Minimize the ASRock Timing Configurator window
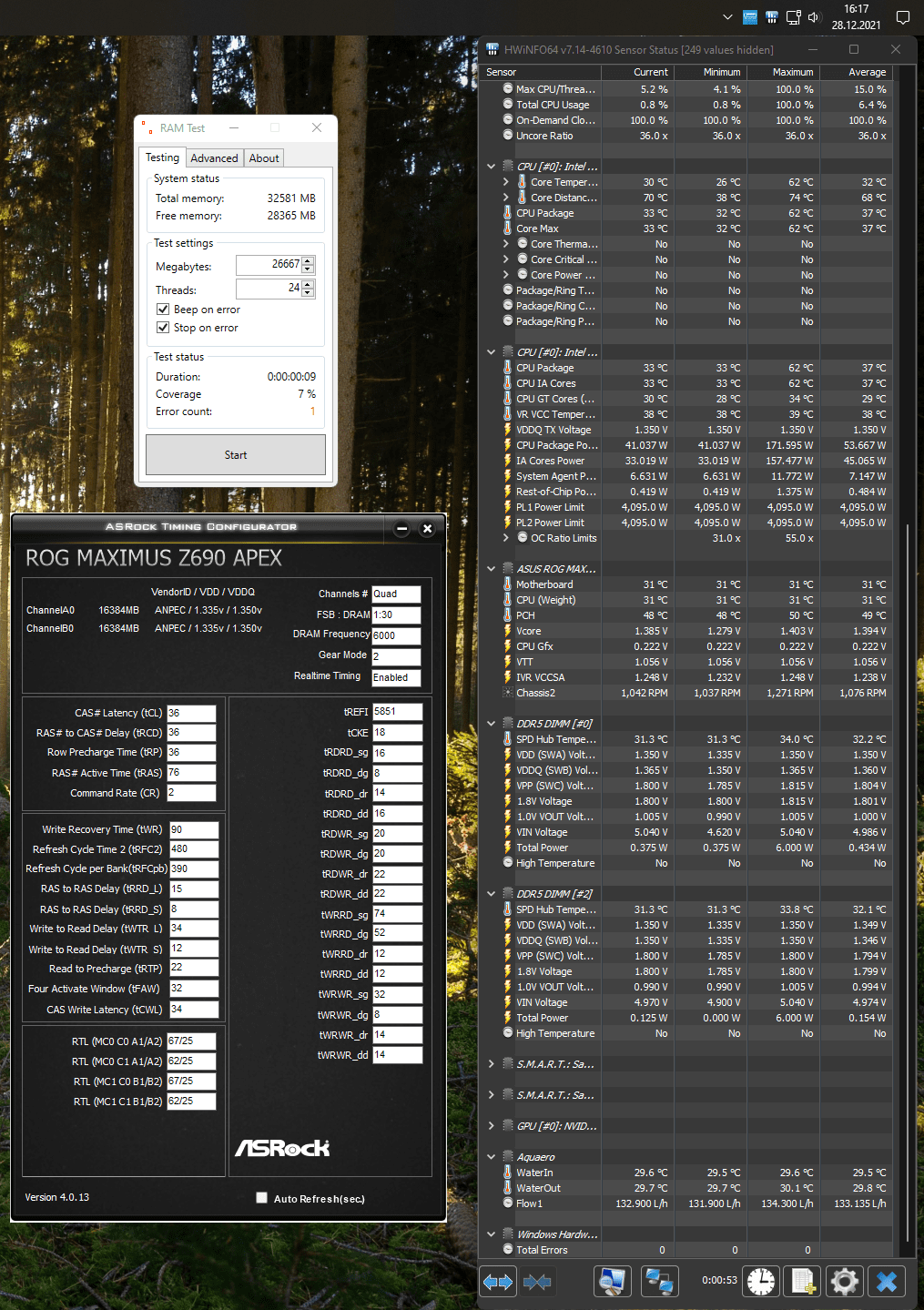 [402, 528]
